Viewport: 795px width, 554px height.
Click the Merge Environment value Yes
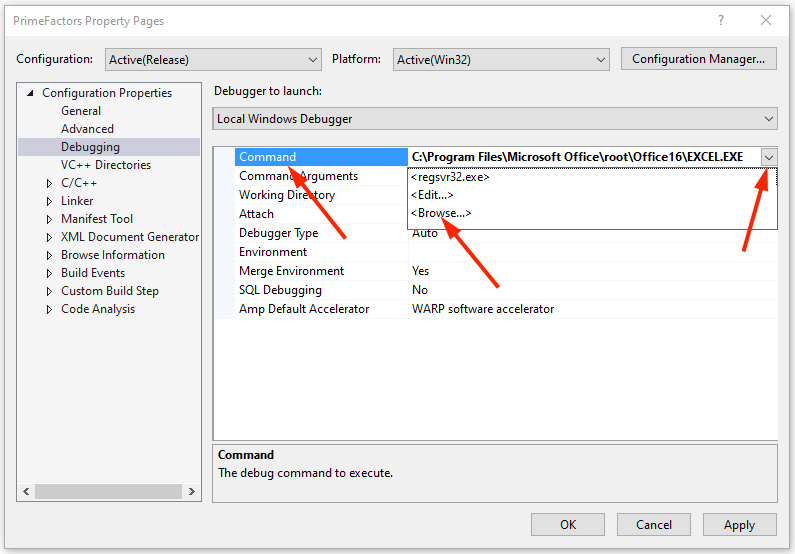[420, 271]
